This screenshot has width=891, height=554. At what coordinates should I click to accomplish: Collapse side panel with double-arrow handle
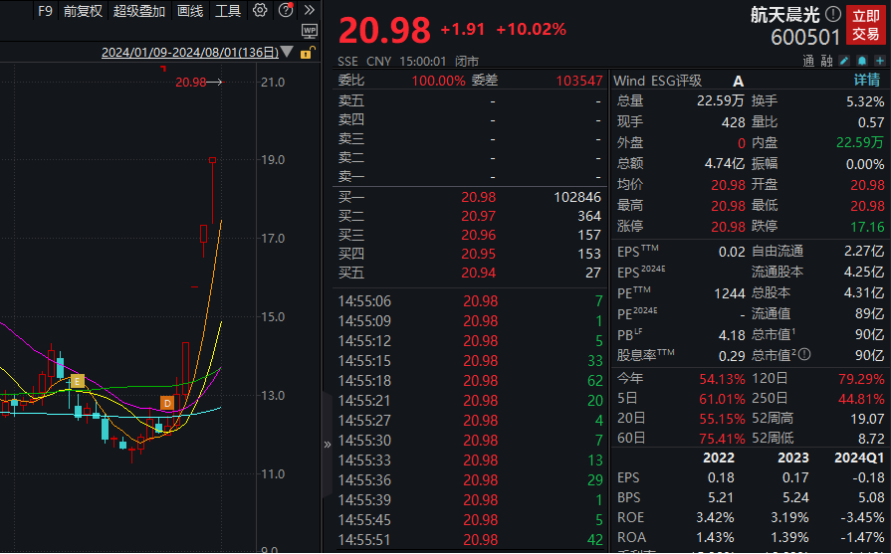(x=326, y=444)
